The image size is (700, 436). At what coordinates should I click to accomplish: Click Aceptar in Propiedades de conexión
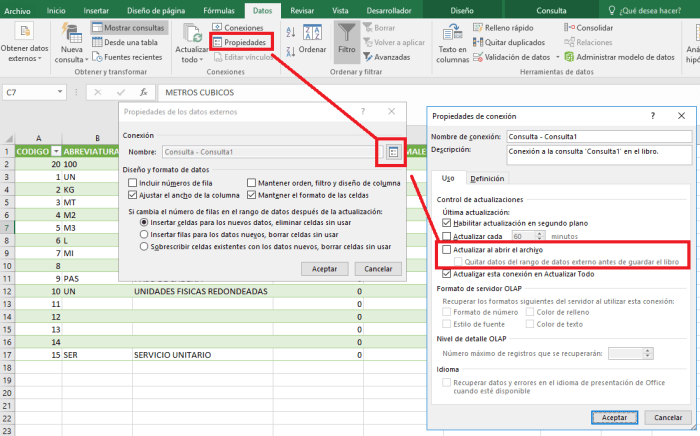coord(614,418)
